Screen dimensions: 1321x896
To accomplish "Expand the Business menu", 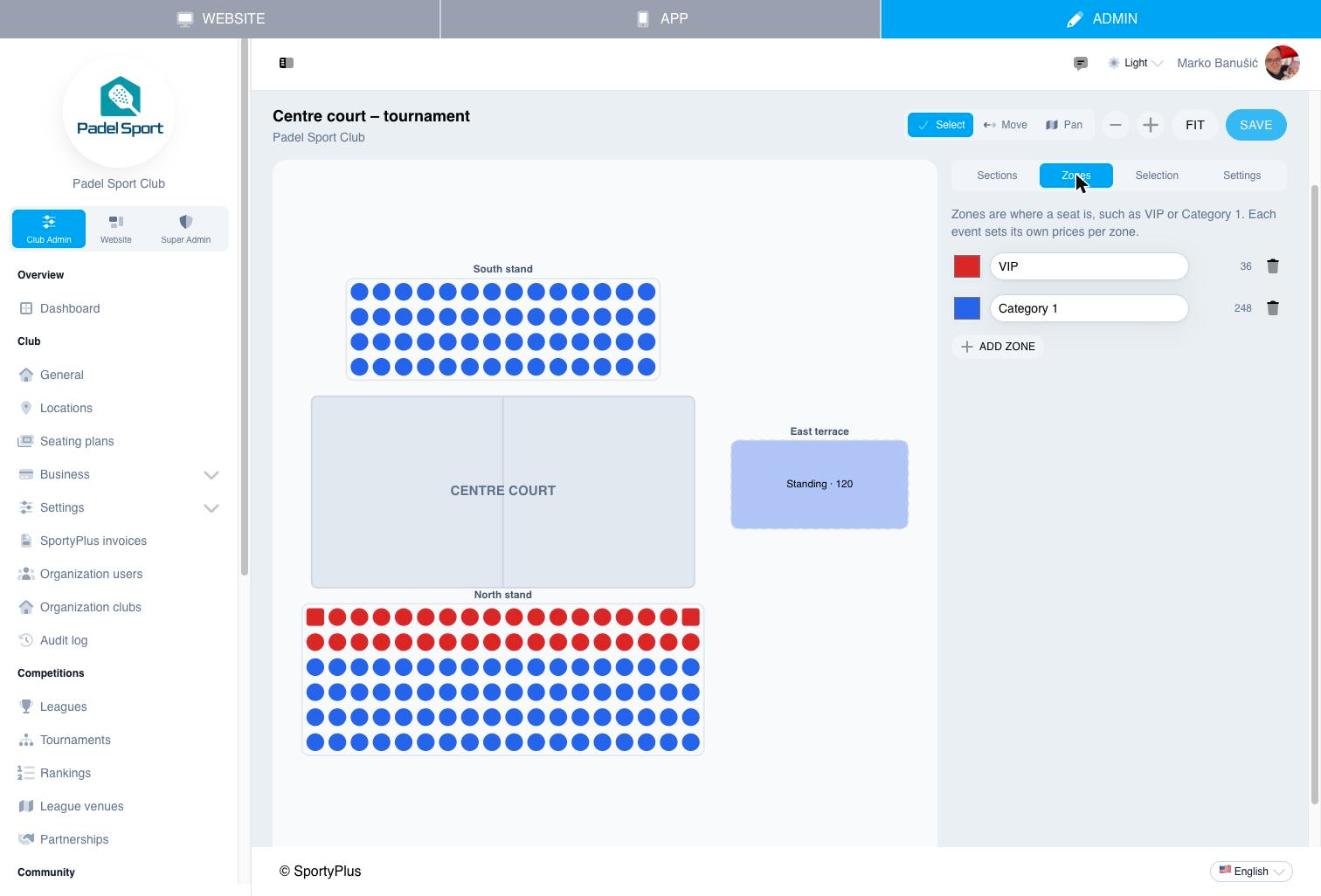I will point(119,474).
